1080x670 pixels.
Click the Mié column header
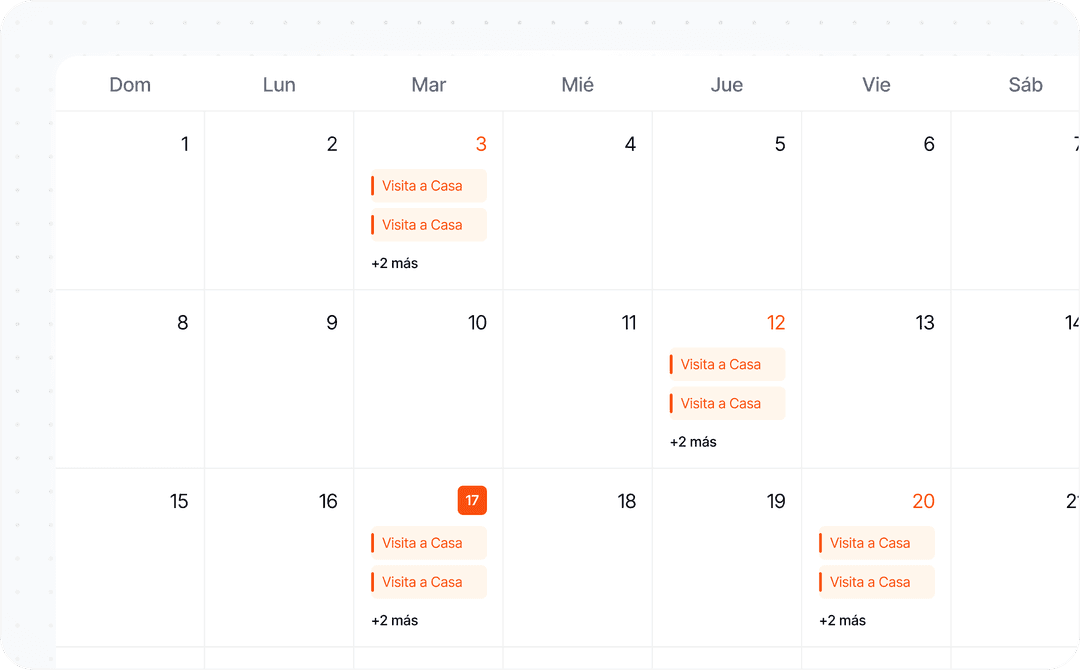(x=576, y=84)
